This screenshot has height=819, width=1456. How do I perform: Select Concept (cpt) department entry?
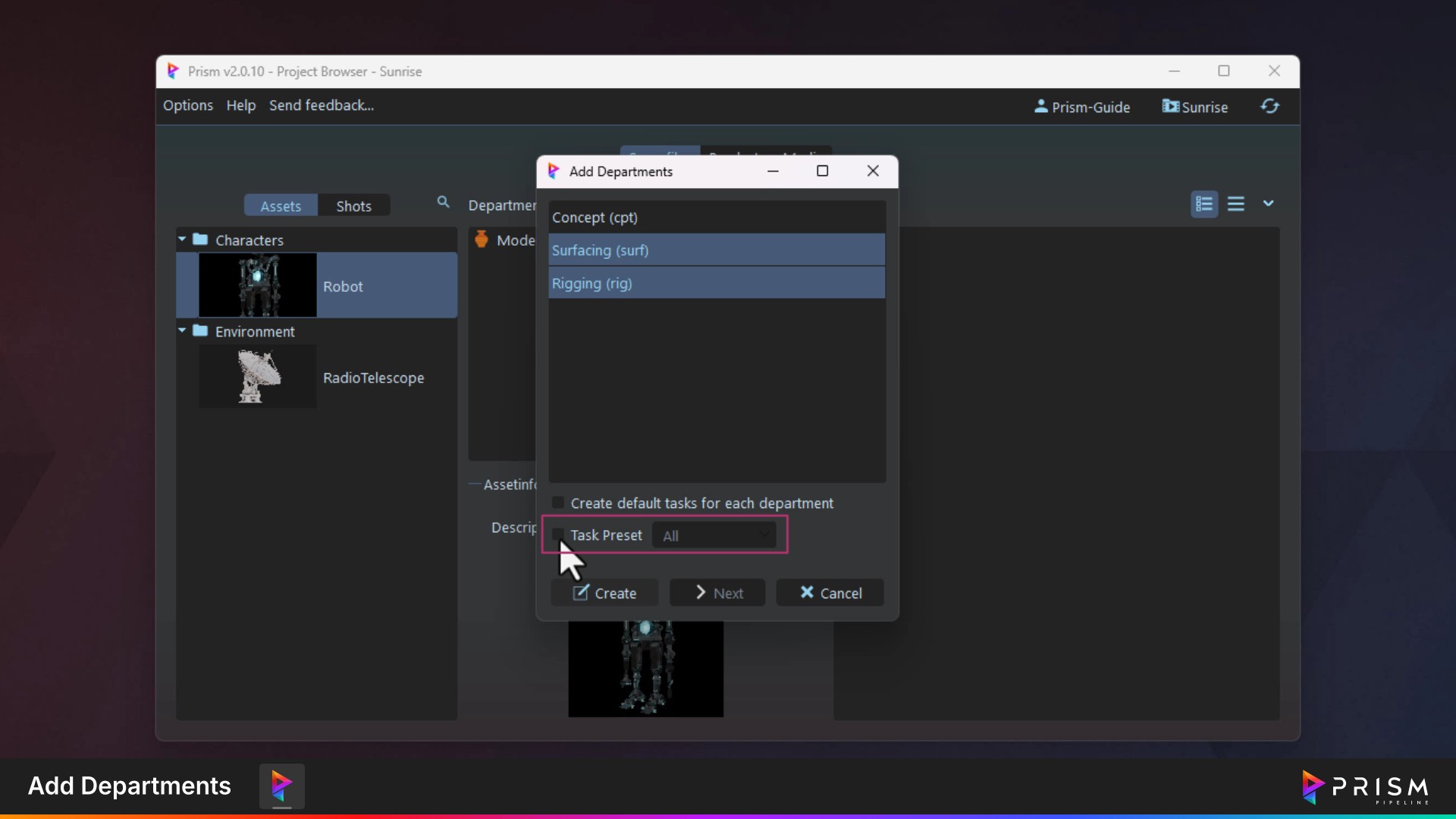pos(717,218)
